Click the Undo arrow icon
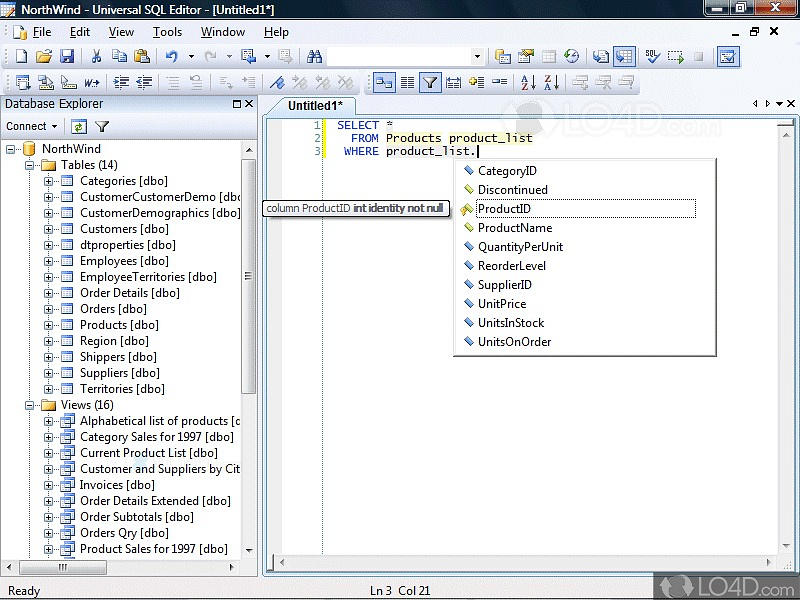Image resolution: width=800 pixels, height=600 pixels. (x=172, y=57)
